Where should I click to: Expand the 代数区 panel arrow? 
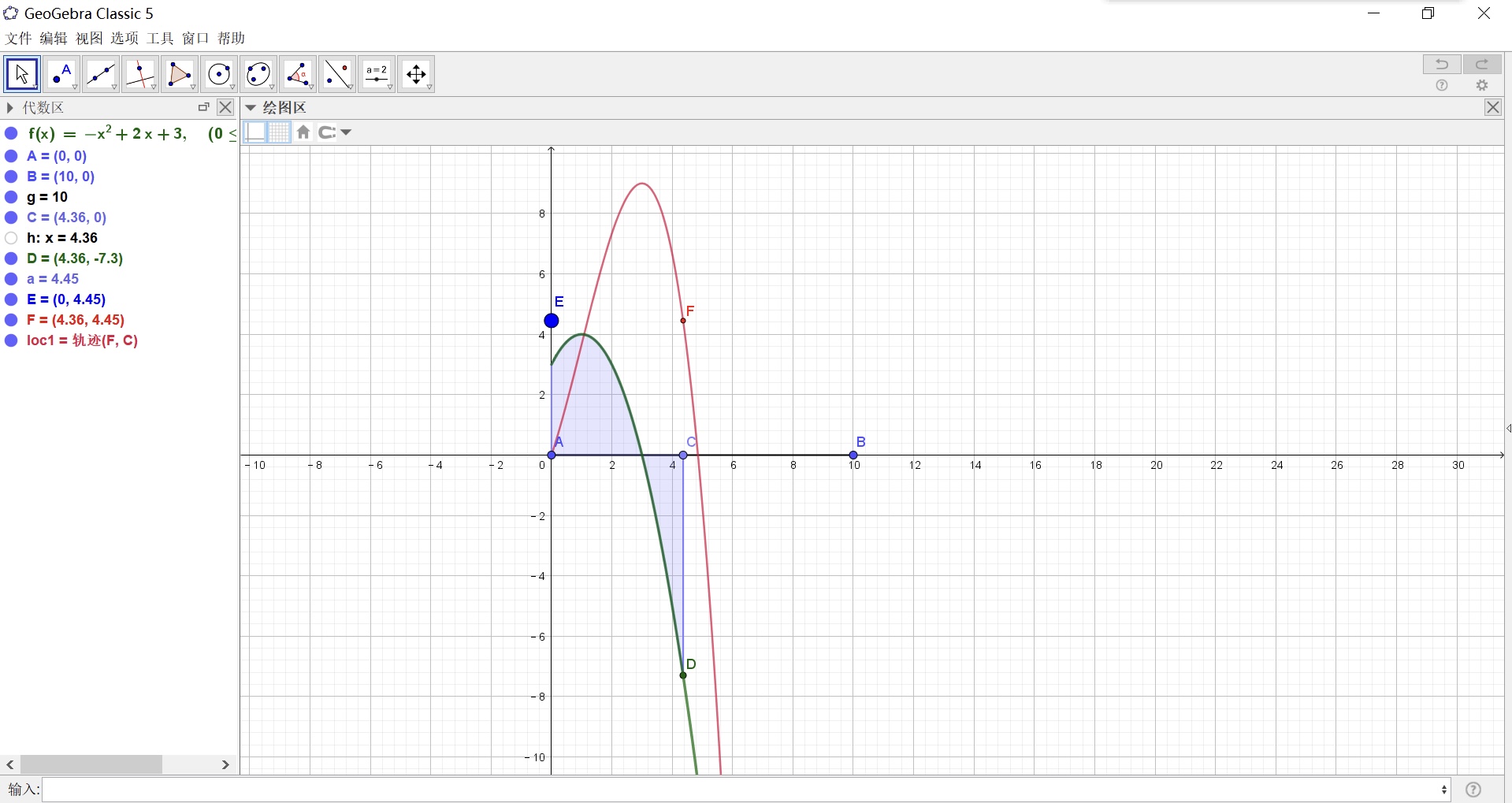pos(10,108)
